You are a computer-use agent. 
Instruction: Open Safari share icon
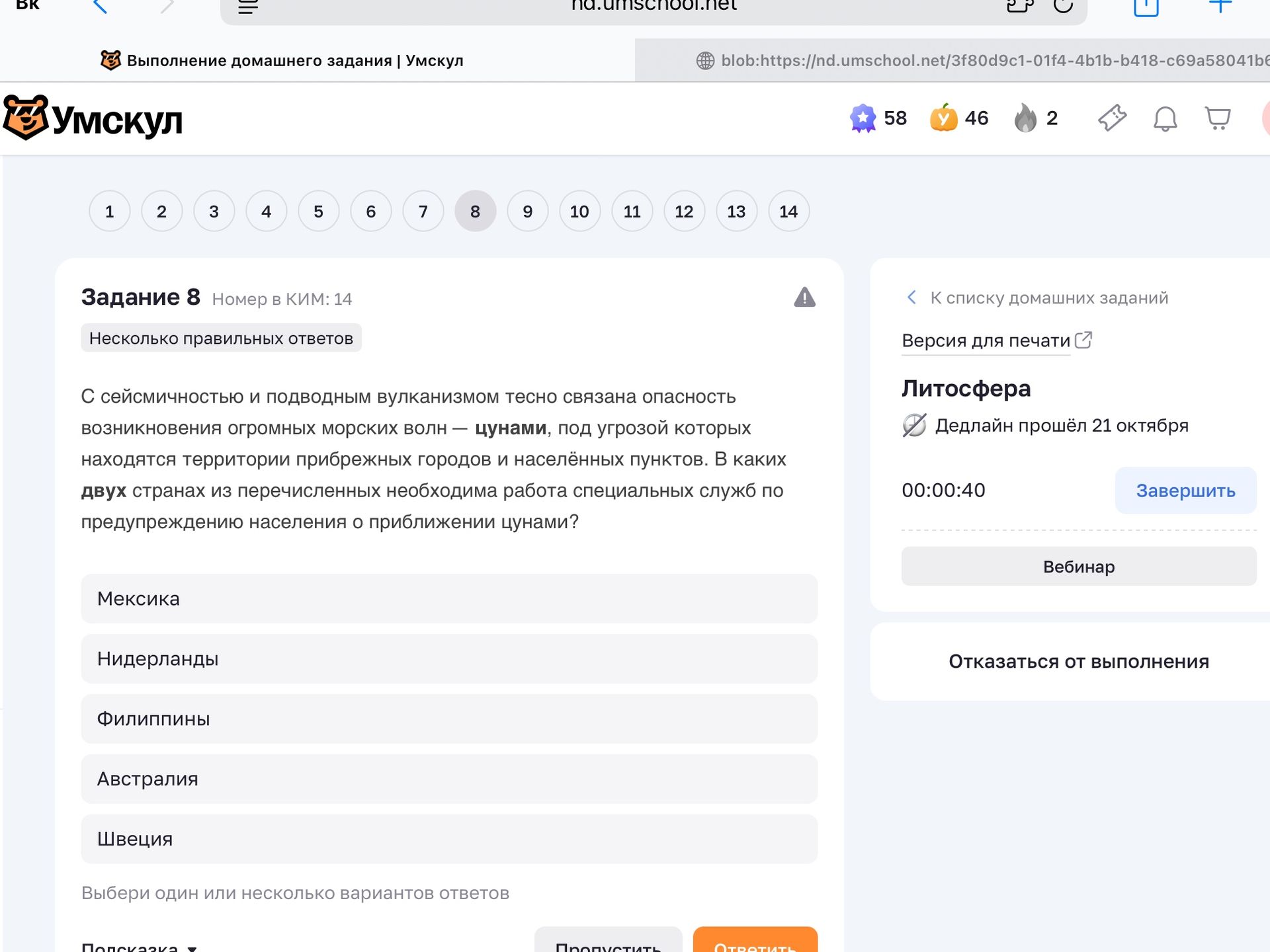[x=1146, y=7]
